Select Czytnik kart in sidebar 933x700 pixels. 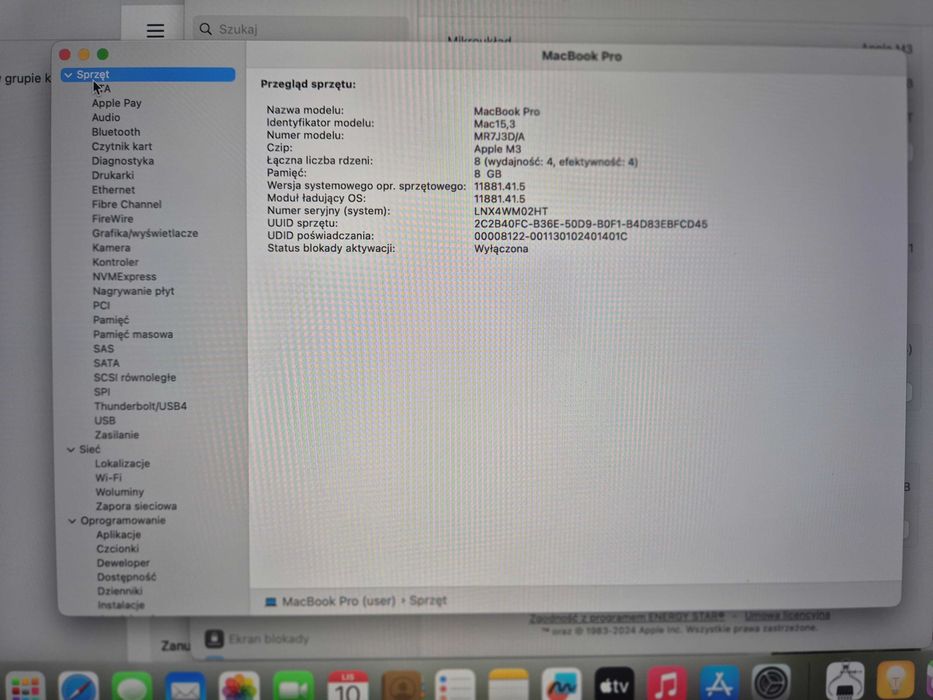coord(122,146)
